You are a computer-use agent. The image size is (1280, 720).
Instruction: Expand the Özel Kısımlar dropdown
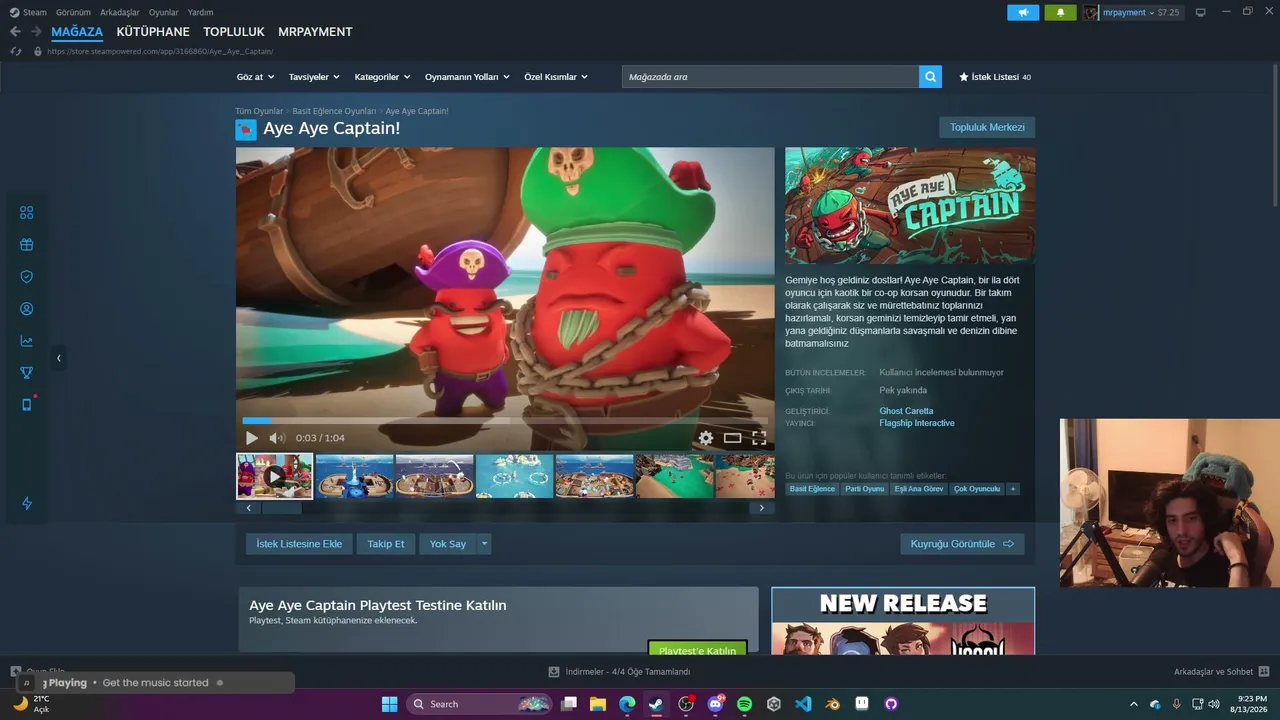coord(556,77)
